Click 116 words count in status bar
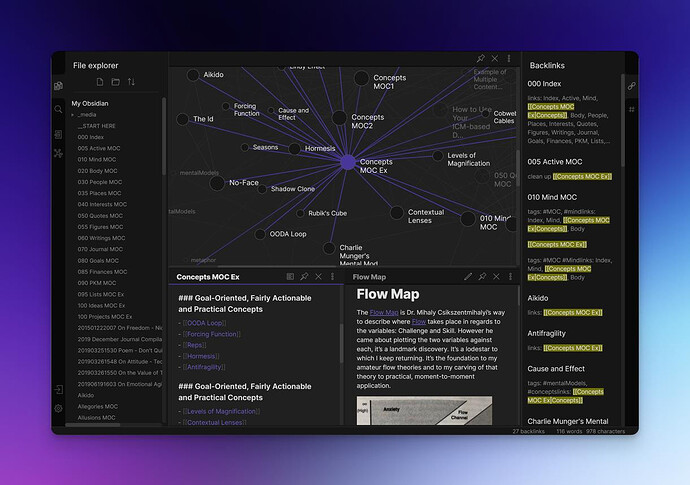Image resolution: width=690 pixels, height=485 pixels. pyautogui.click(x=569, y=431)
